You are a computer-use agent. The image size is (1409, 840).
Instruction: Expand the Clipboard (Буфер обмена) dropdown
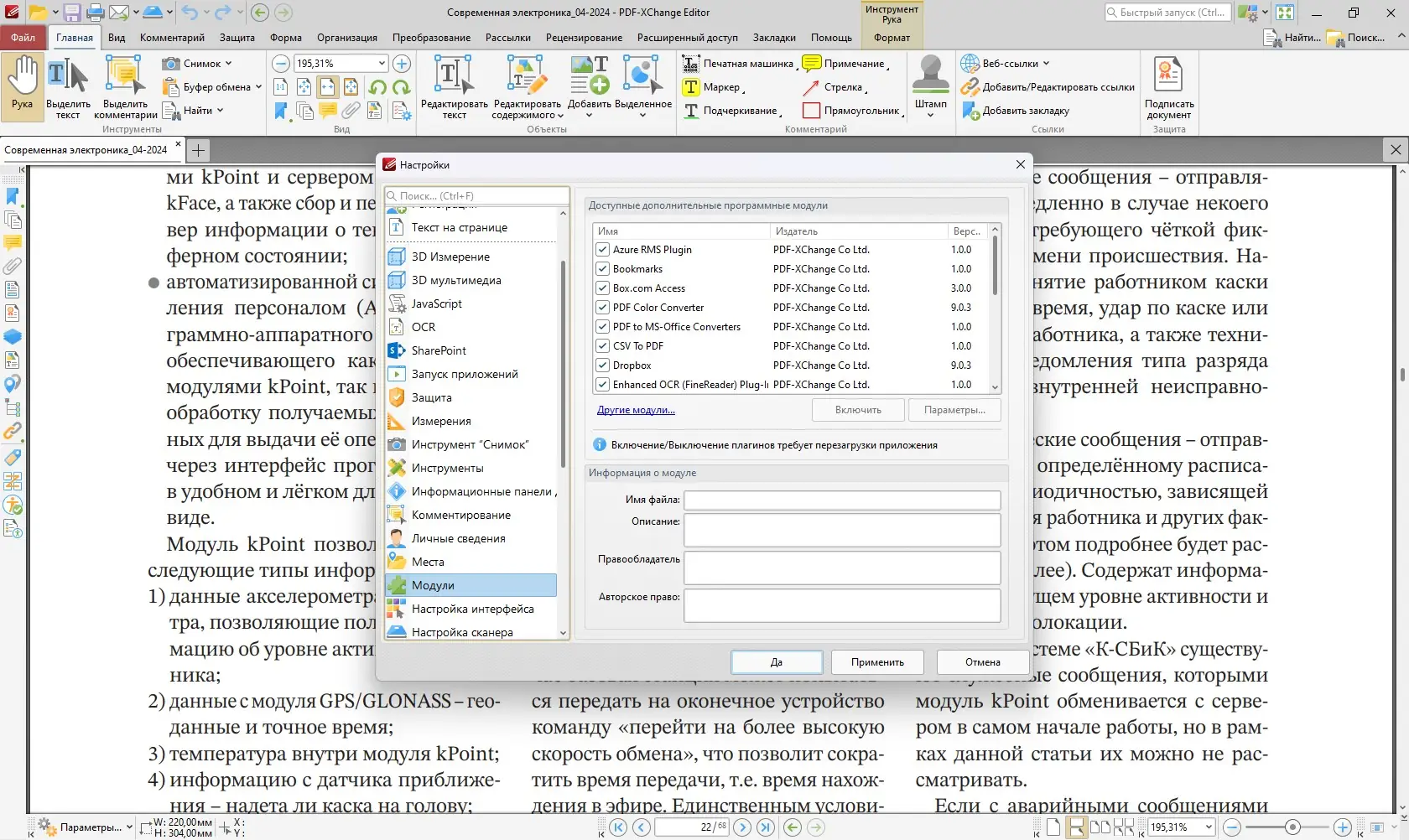[258, 87]
